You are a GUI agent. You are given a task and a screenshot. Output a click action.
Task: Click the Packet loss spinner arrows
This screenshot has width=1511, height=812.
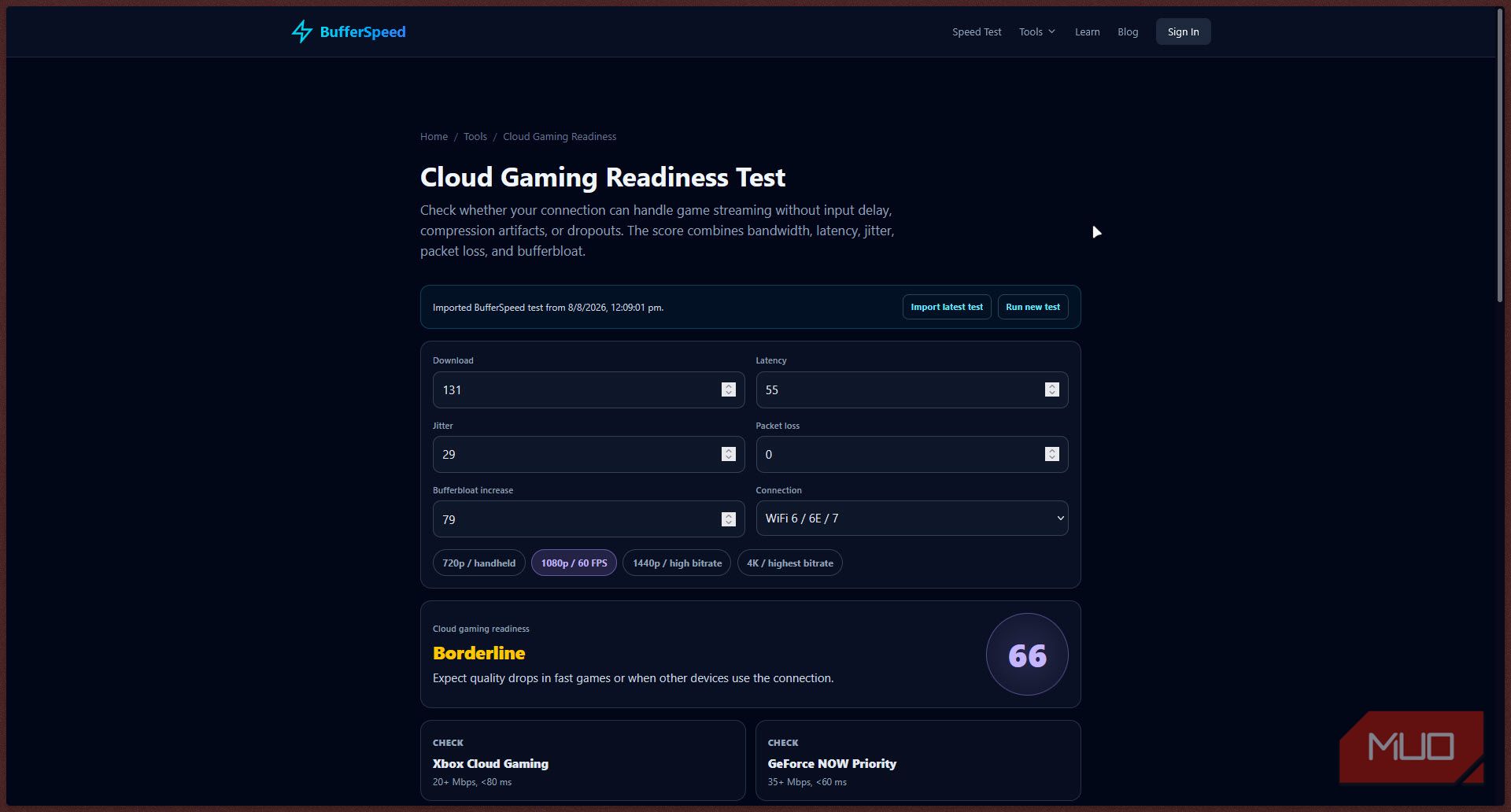1052,454
